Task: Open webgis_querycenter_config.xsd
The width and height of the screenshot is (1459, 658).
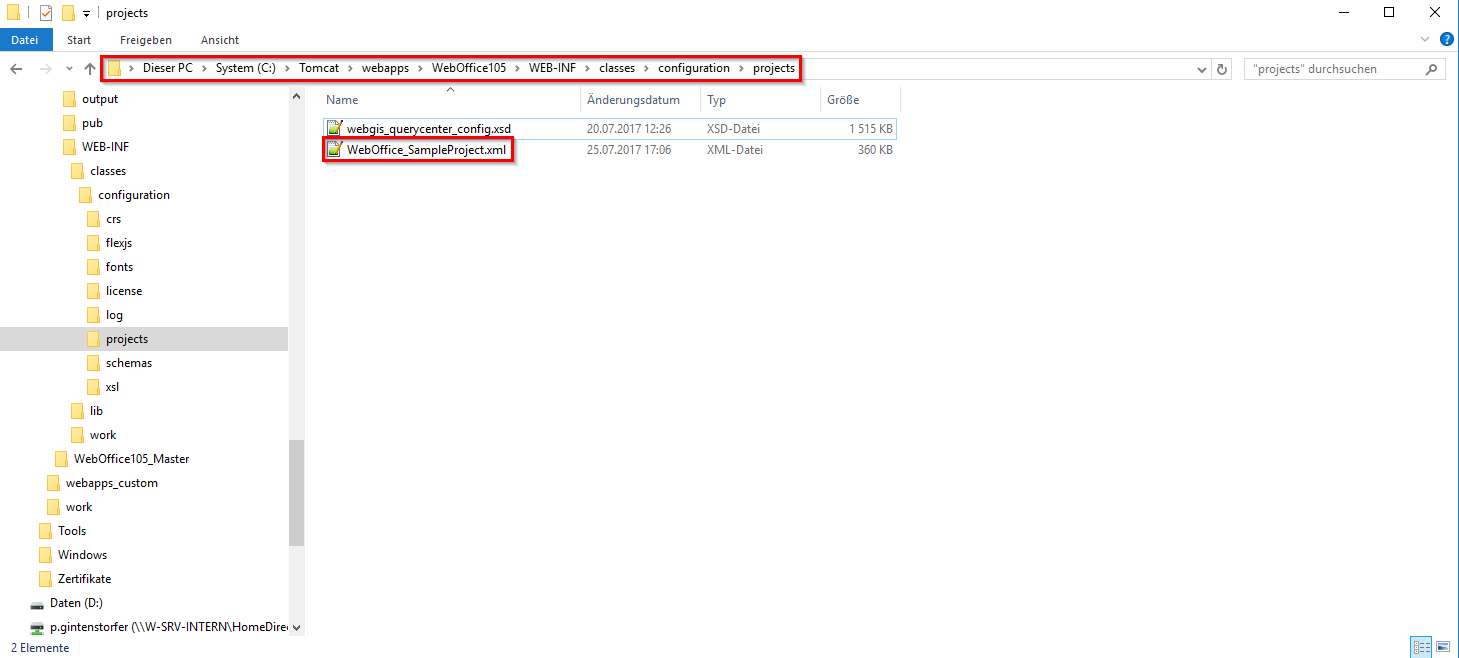Action: (x=430, y=128)
